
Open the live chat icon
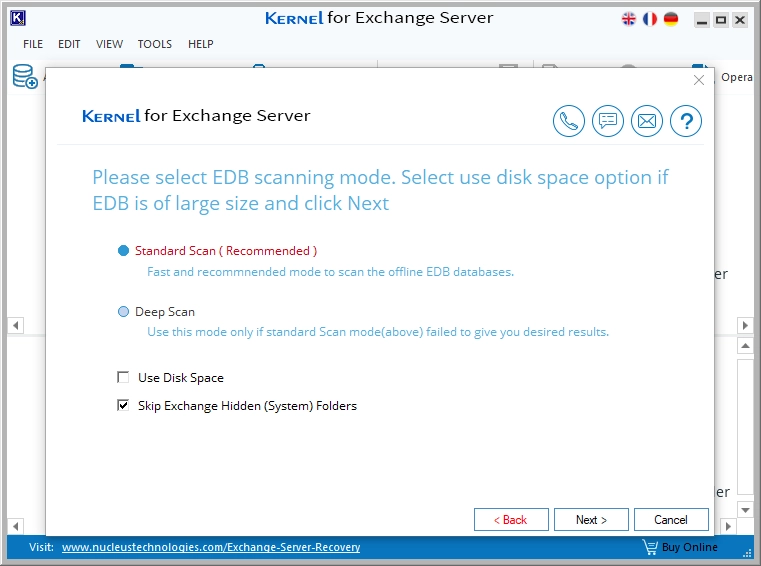point(608,121)
